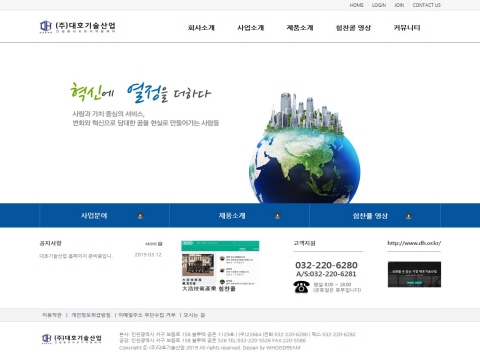480x360 pixels.
Task: Click the arrow icon beside blue-banner 임찬률 영상
Action: 408,216
